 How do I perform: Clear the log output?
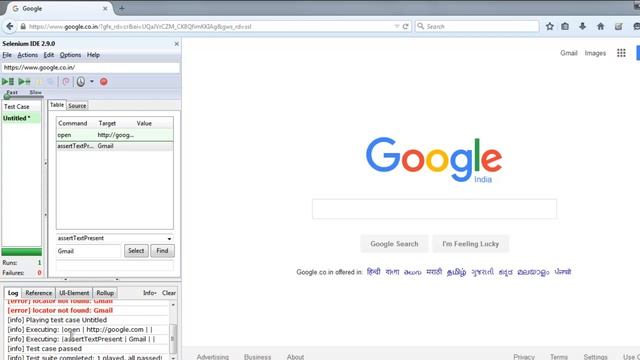pos(169,293)
